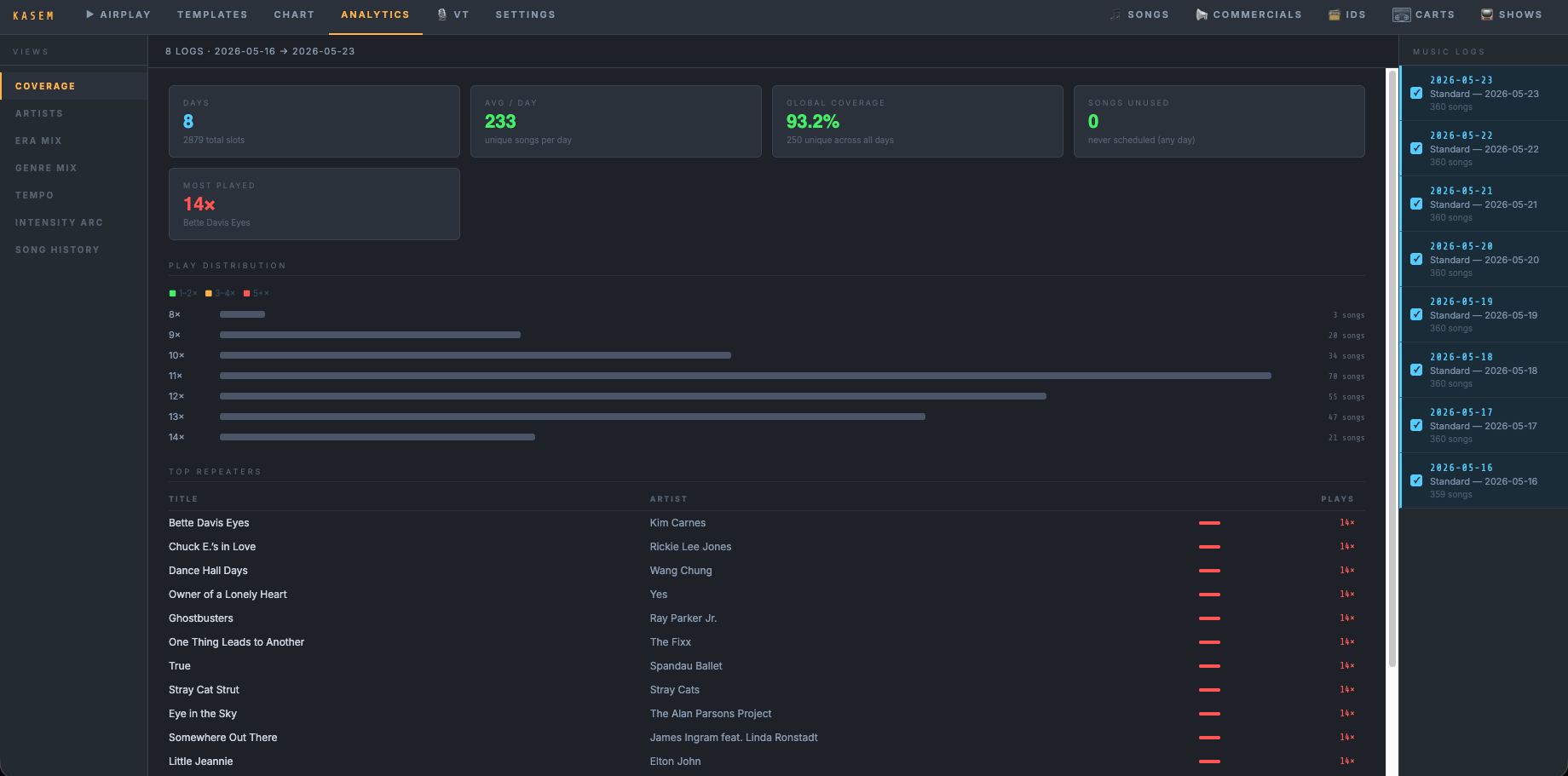The width and height of the screenshot is (1568, 776).
Task: Click The Alan Parsons Project artist
Action: click(x=711, y=714)
